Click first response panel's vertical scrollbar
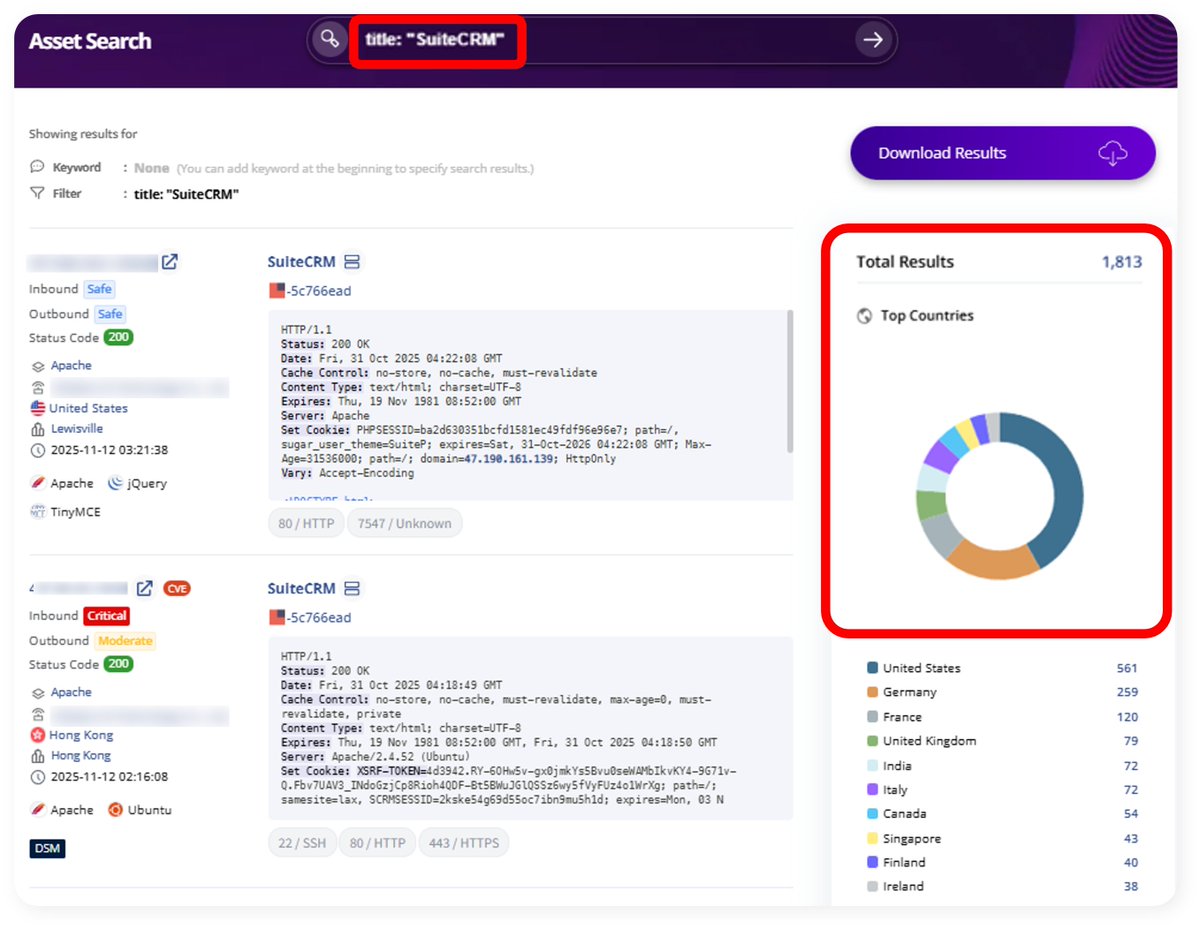 [x=790, y=380]
